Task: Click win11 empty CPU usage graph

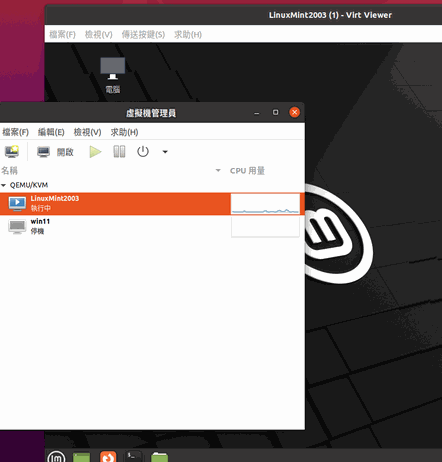Action: tap(265, 227)
